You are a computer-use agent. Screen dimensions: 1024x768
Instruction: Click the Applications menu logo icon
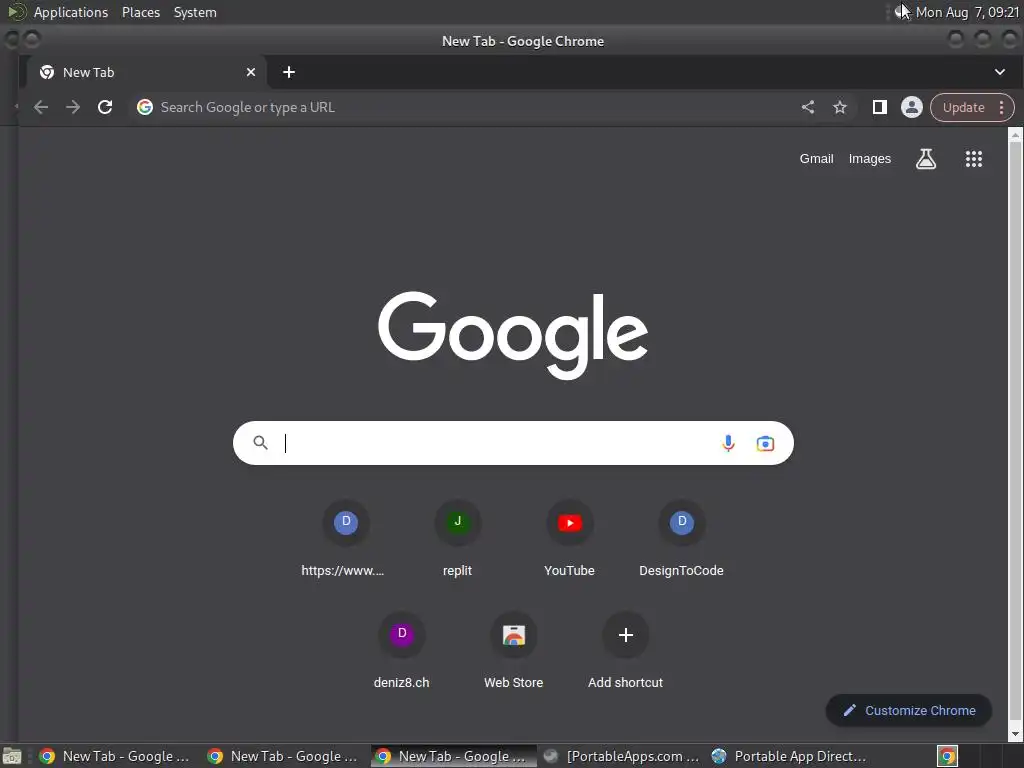click(17, 12)
